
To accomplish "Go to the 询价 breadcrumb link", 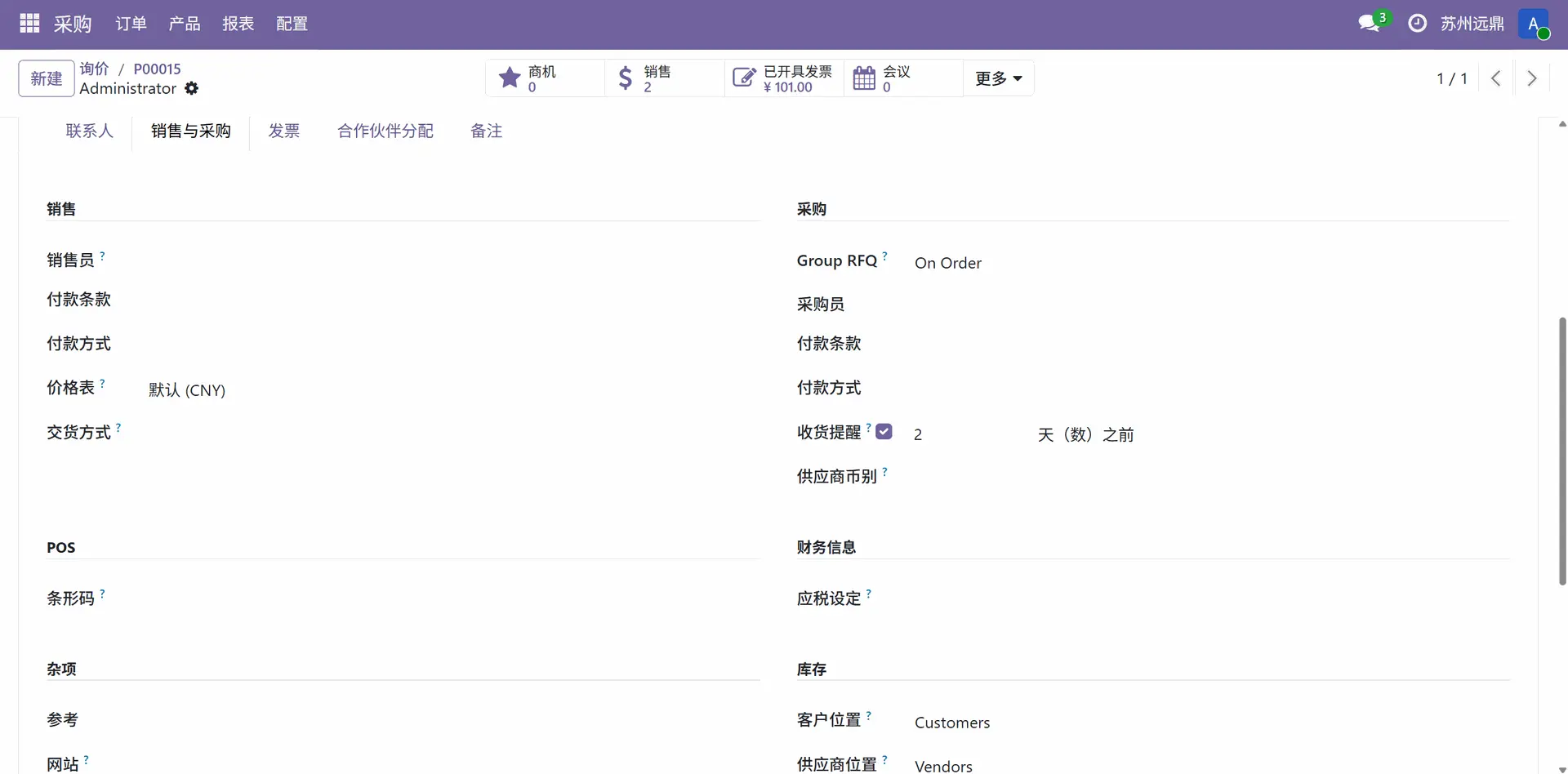I will pyautogui.click(x=94, y=69).
